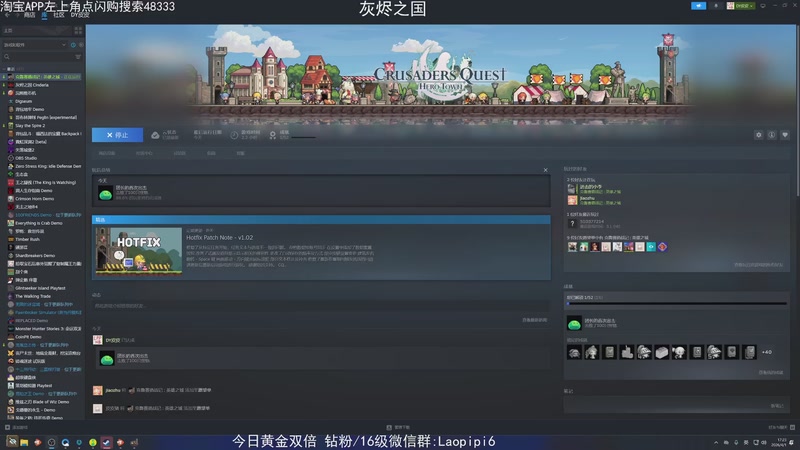
Task: Click the cloud status icon
Action: tap(155, 135)
